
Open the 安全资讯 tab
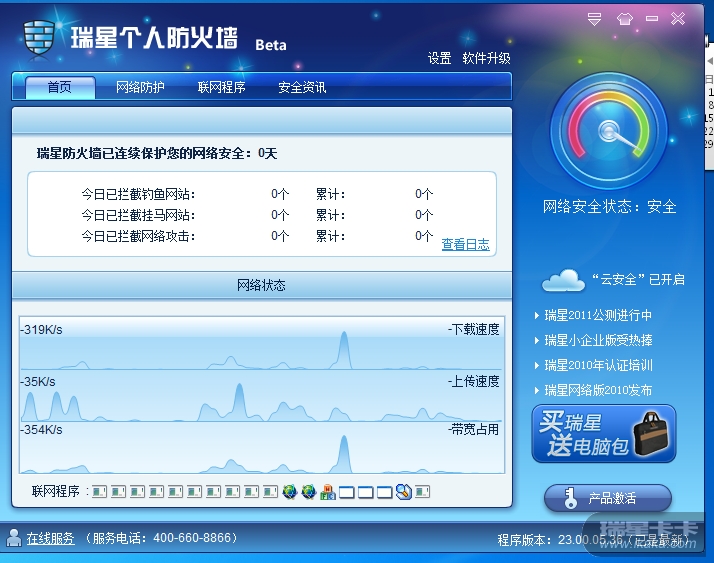(302, 87)
